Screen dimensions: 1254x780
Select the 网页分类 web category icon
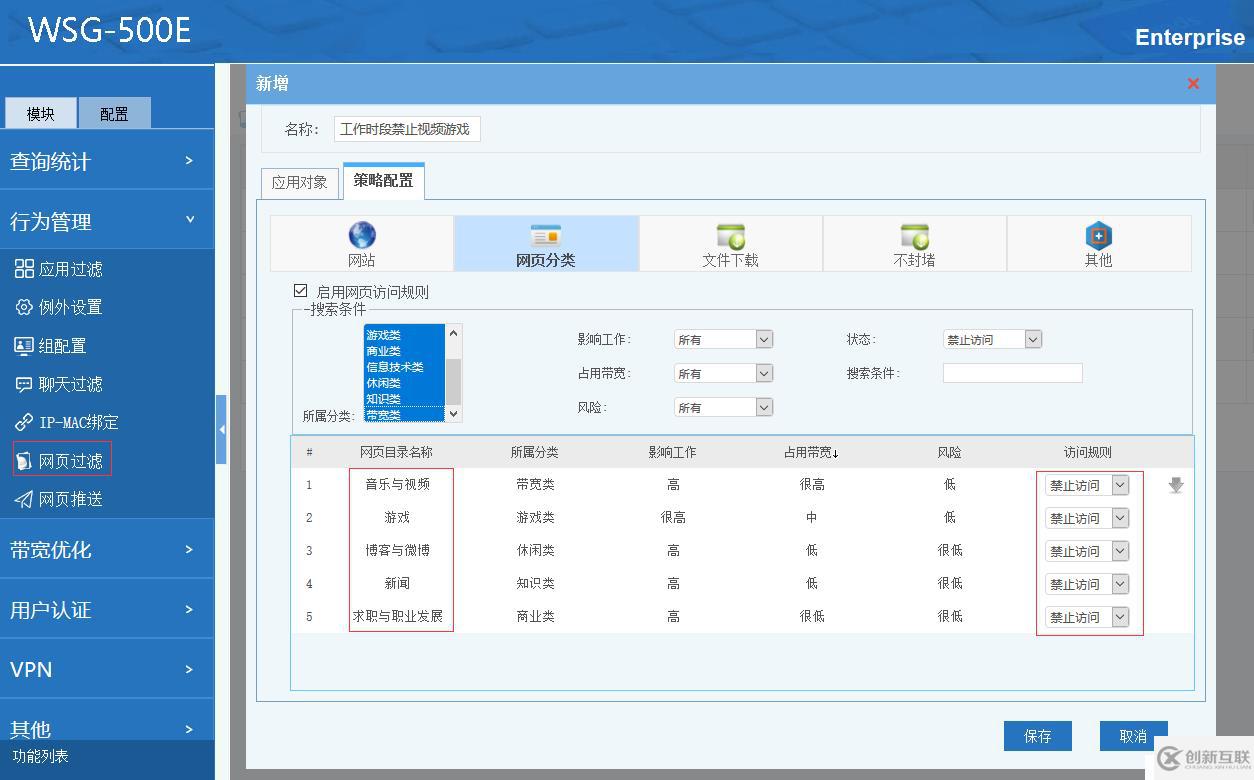[x=546, y=242]
